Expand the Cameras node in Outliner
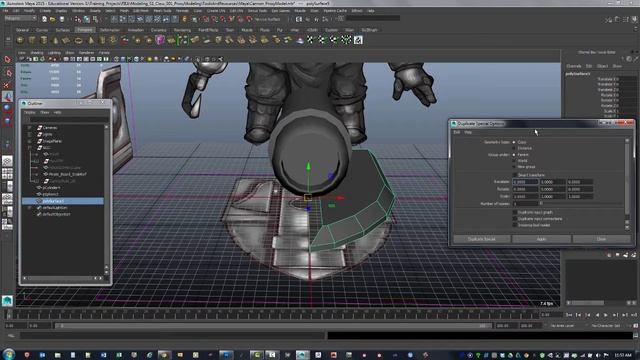This screenshot has width=640, height=360. tap(29, 127)
